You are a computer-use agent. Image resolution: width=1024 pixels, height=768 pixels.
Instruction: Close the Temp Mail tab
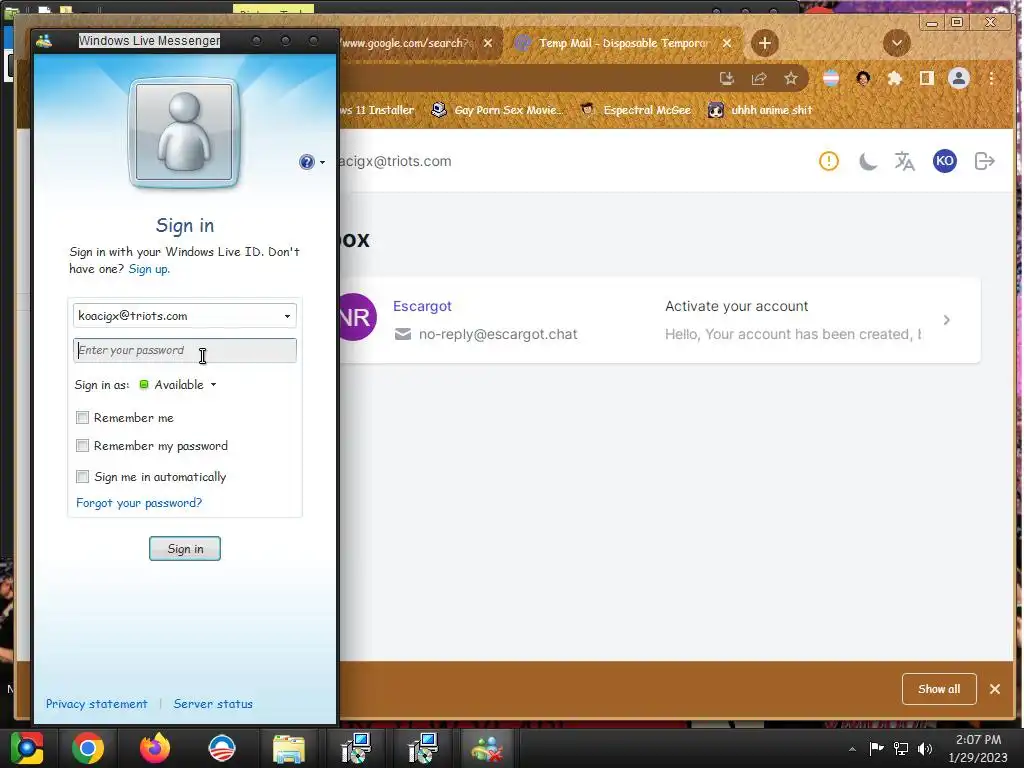pyautogui.click(x=727, y=43)
